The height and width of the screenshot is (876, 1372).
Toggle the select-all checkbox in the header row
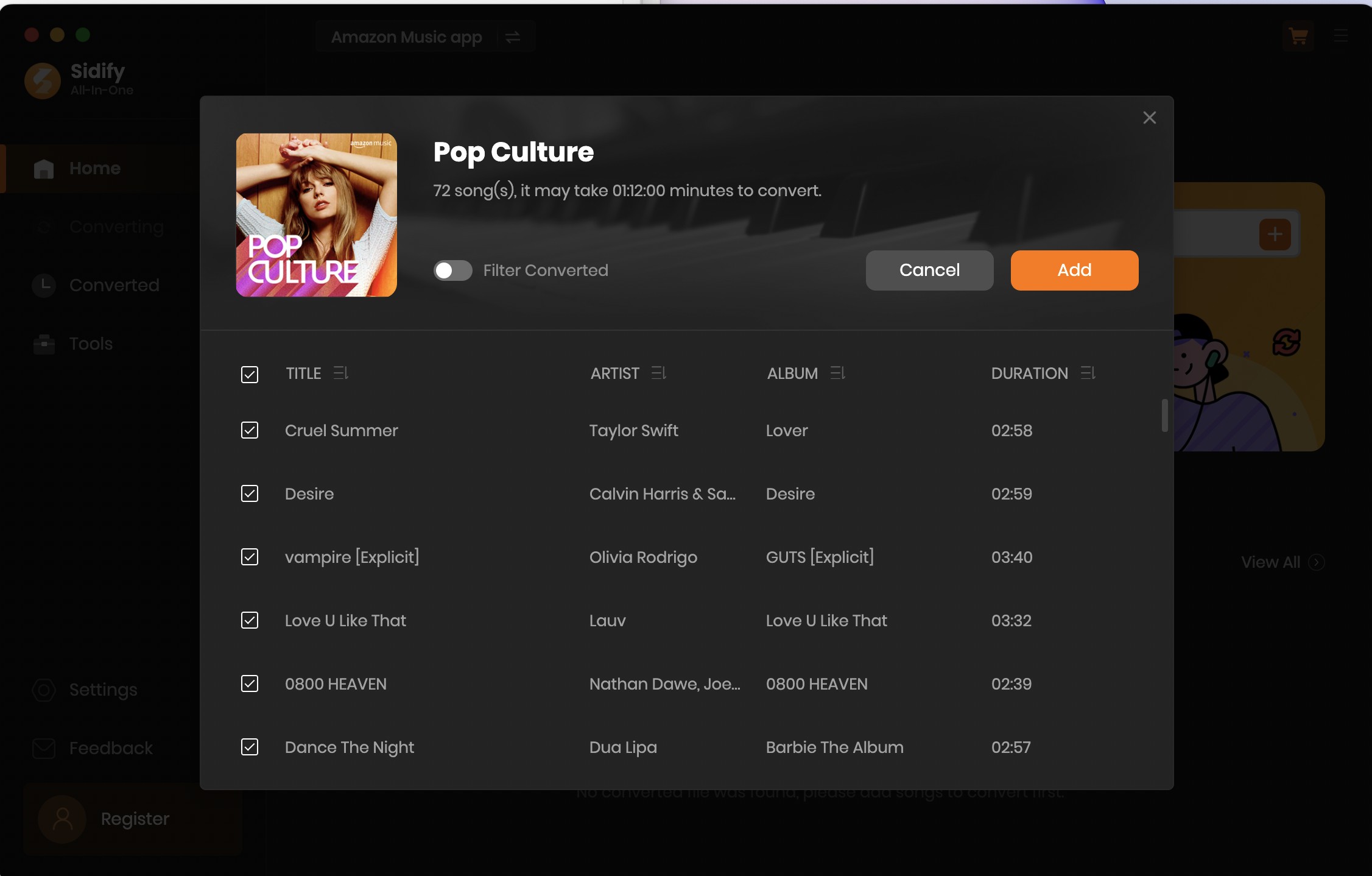click(x=250, y=374)
